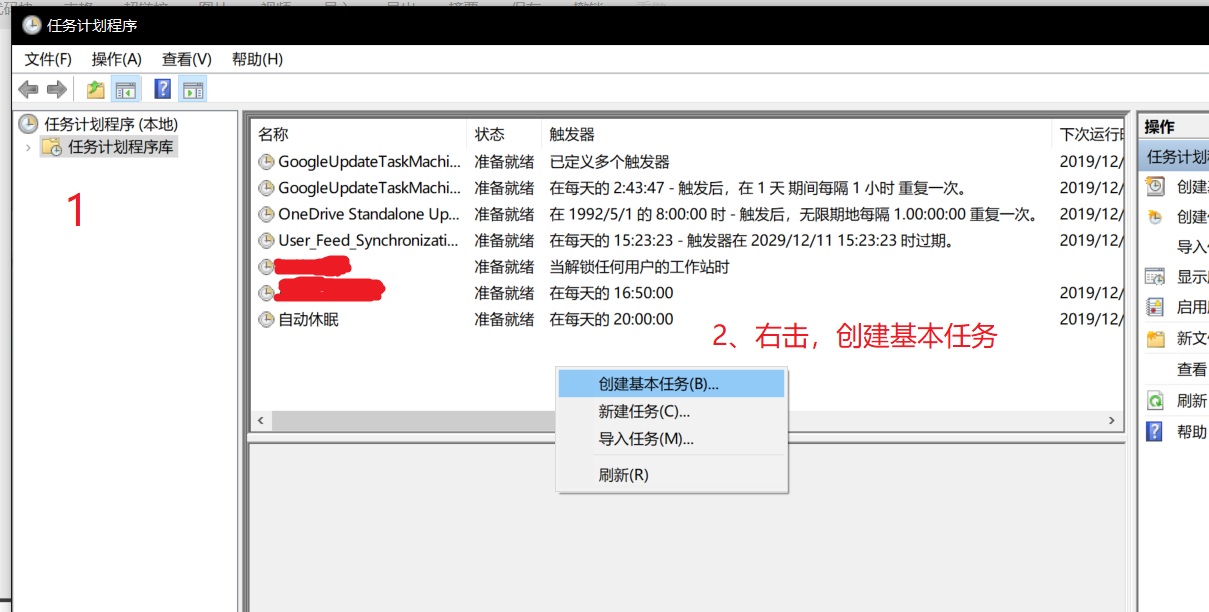This screenshot has width=1209, height=612.
Task: Click the up-one-level folder toolbar icon
Action: tap(96, 90)
